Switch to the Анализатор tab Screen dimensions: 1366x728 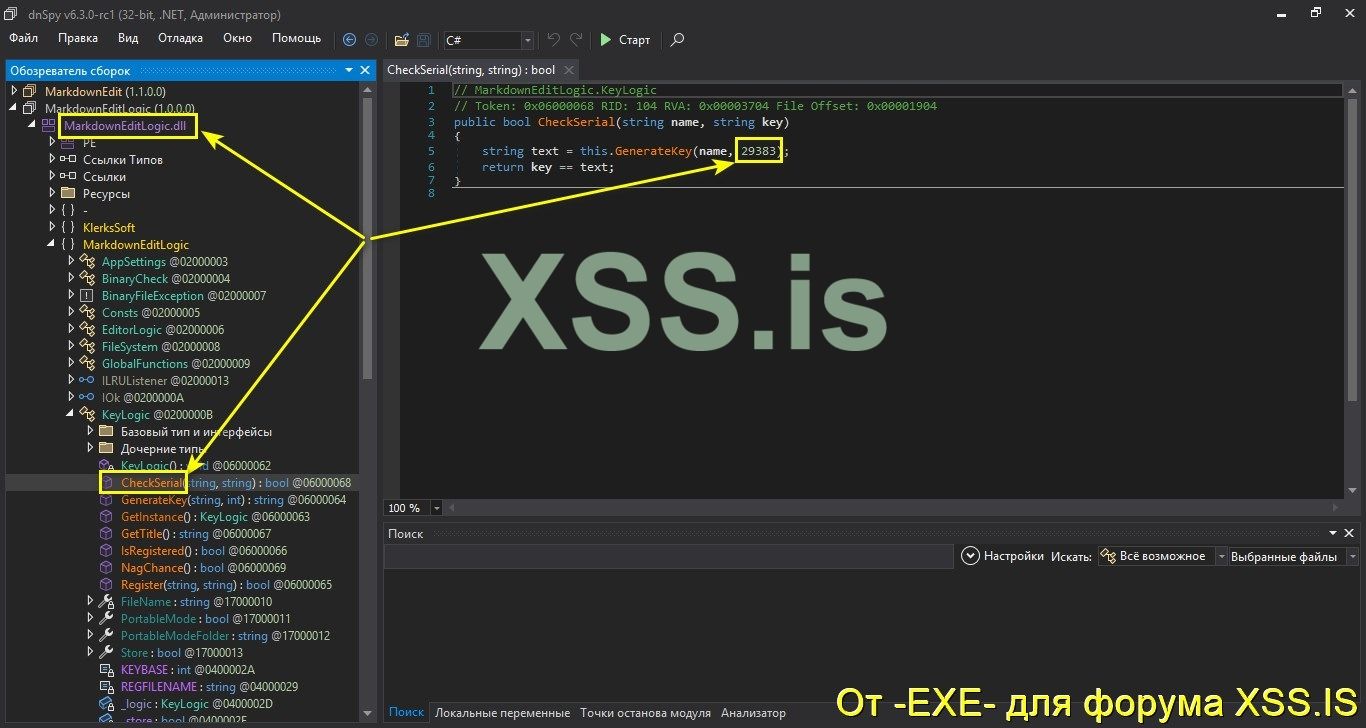coord(752,712)
